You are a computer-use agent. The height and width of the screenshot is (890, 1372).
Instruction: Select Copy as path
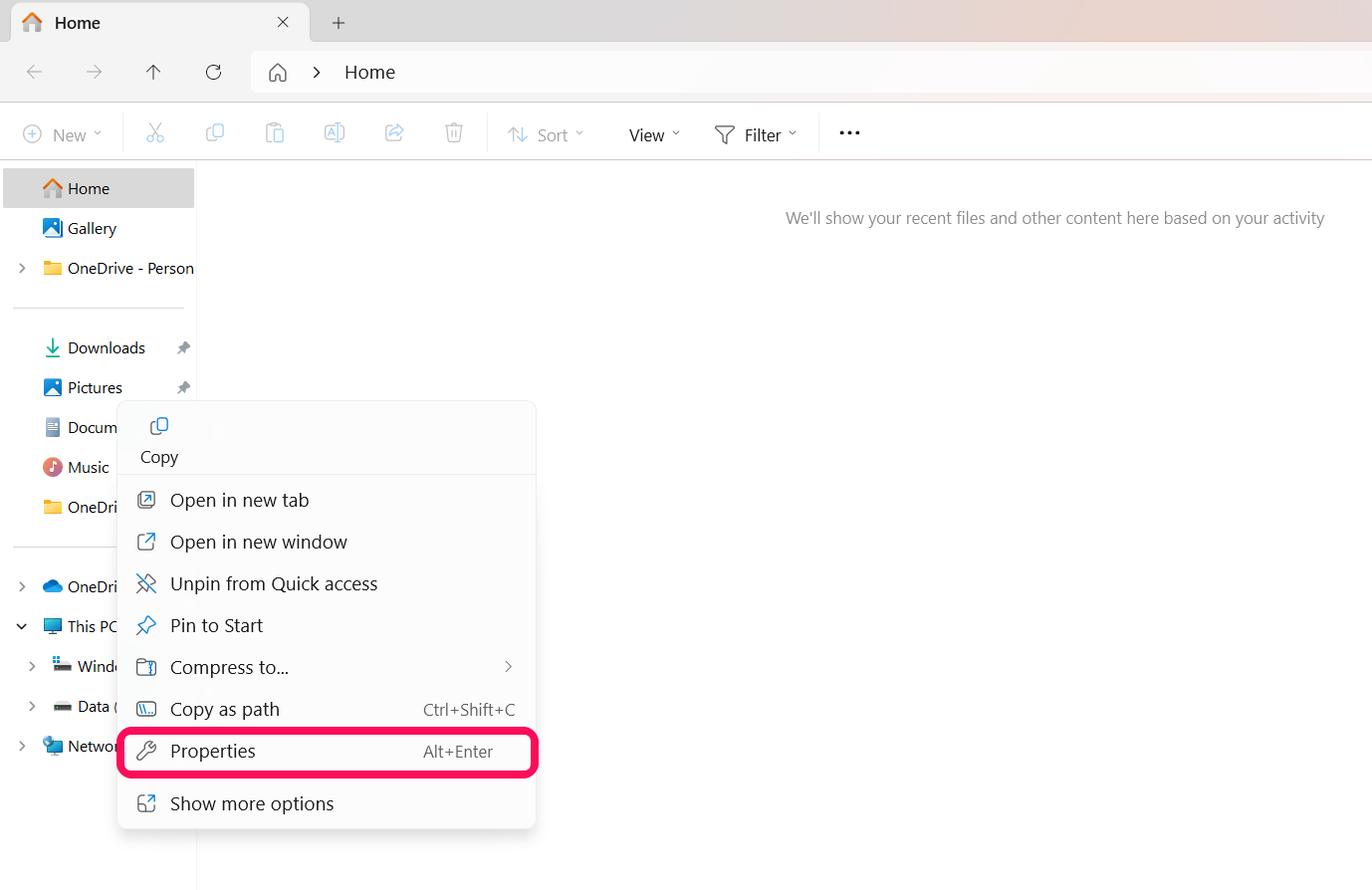327,709
